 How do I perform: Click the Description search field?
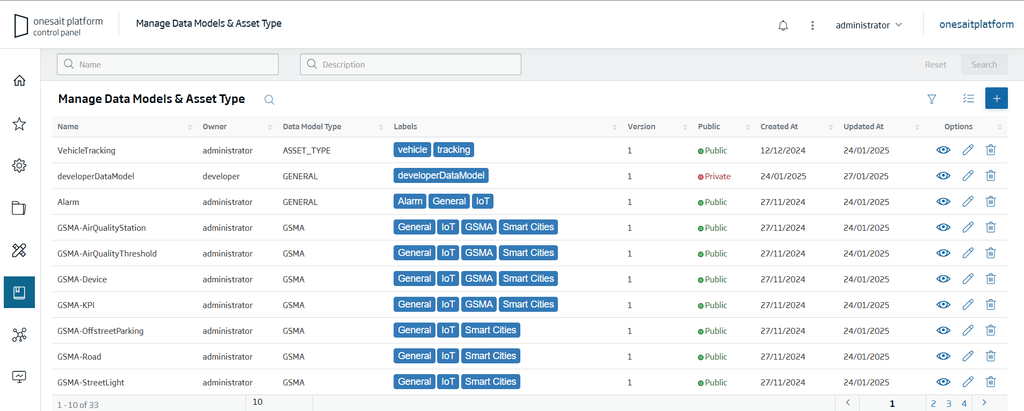(x=410, y=65)
